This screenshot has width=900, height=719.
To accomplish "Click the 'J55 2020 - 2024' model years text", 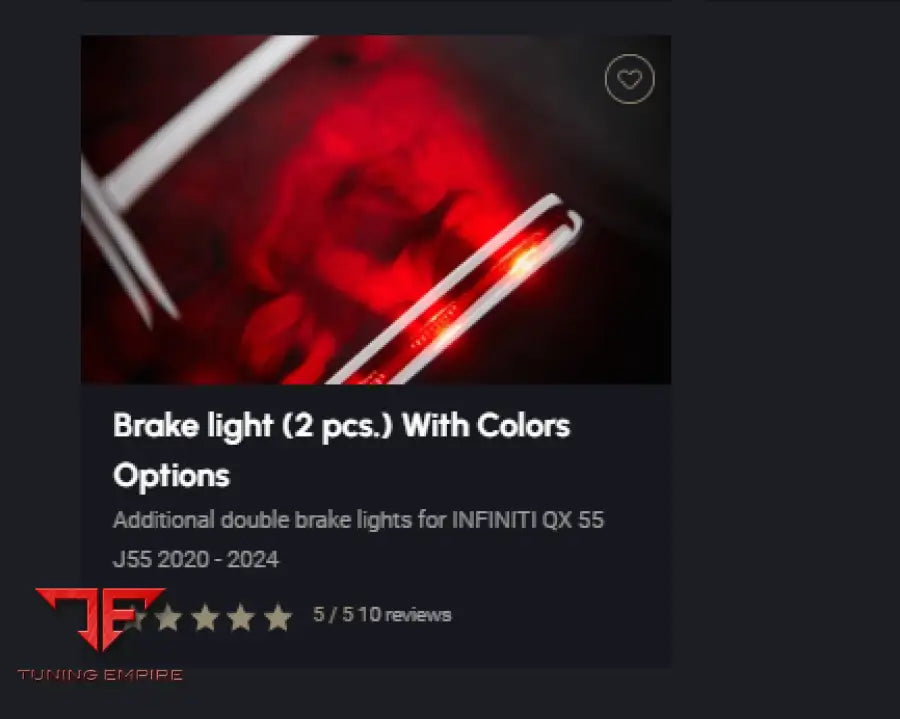I will pyautogui.click(x=196, y=559).
